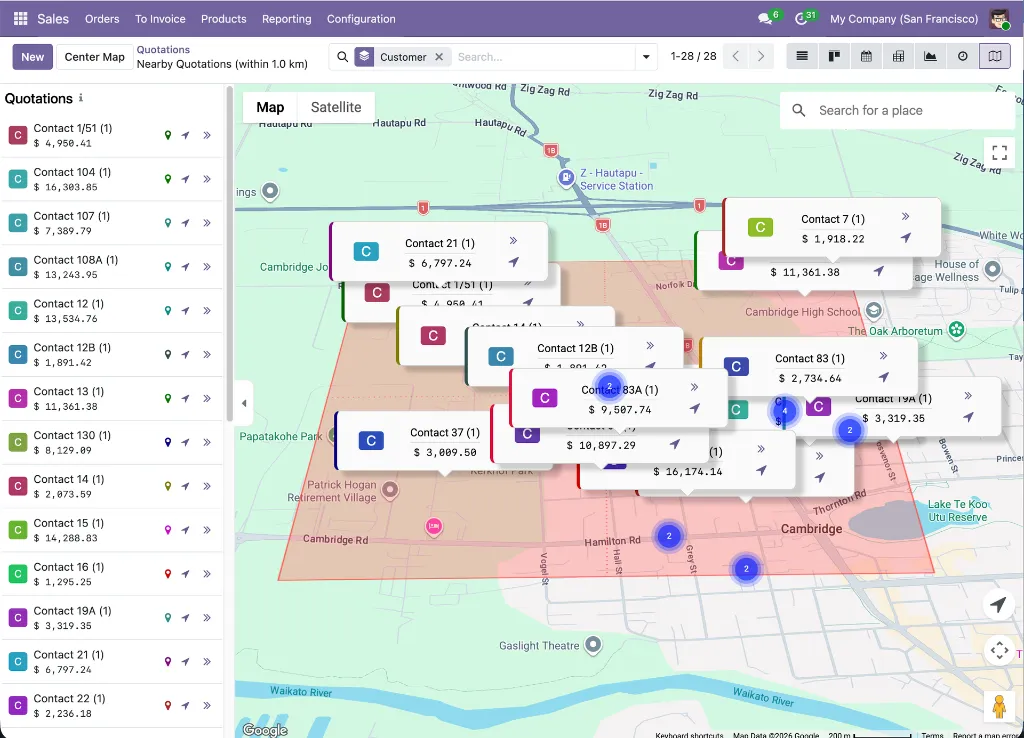Click the my location arrow button on map

(998, 605)
